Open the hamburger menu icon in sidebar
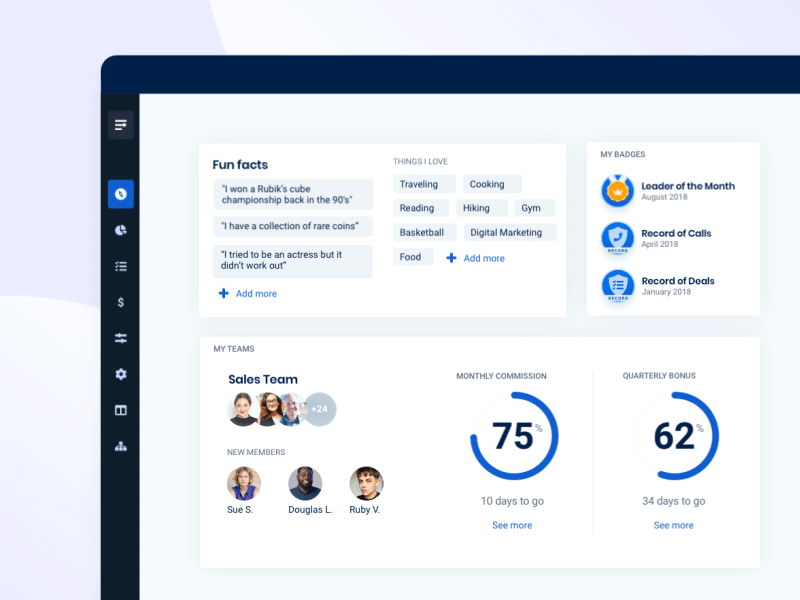Screen dimensions: 800x600 tap(121, 125)
